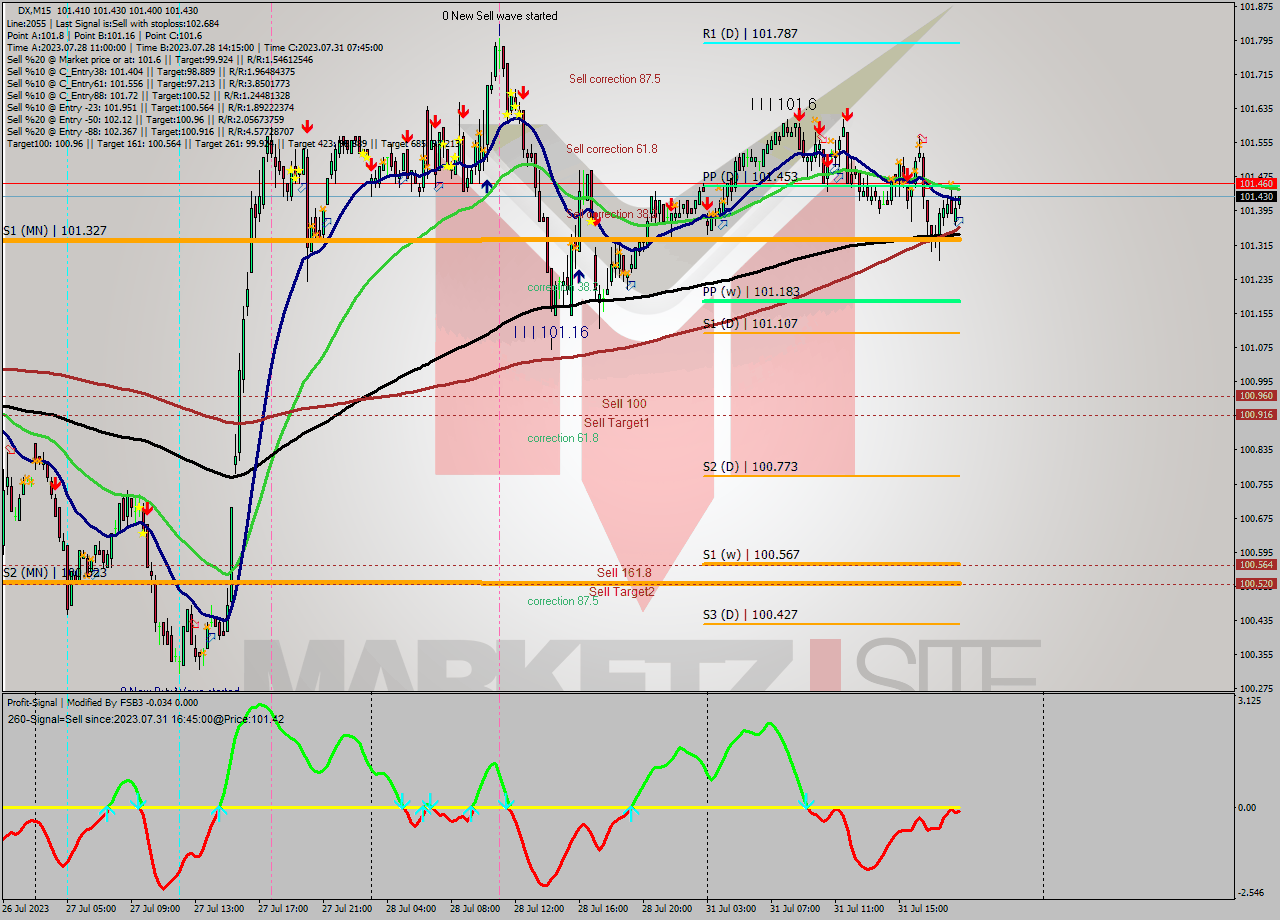Viewport: 1280px width, 920px height.
Task: Select the '| | | 101.6' high marker text
Action: click(x=784, y=104)
